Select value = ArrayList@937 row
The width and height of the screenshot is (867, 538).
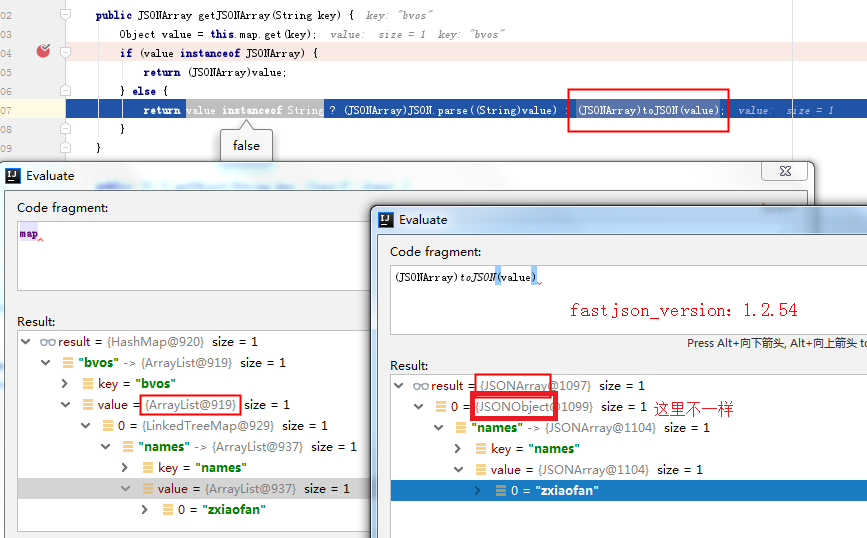(x=194, y=489)
